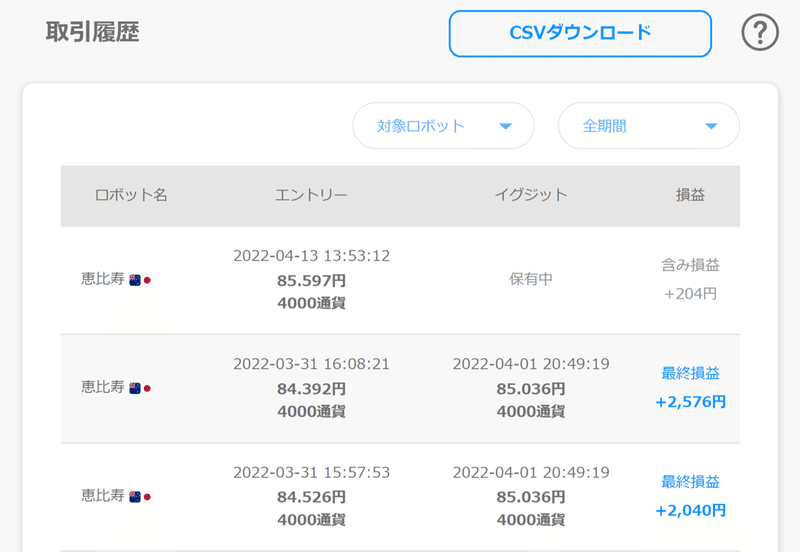The width and height of the screenshot is (800, 552).
Task: Click the 損益 column header
Action: [x=690, y=195]
